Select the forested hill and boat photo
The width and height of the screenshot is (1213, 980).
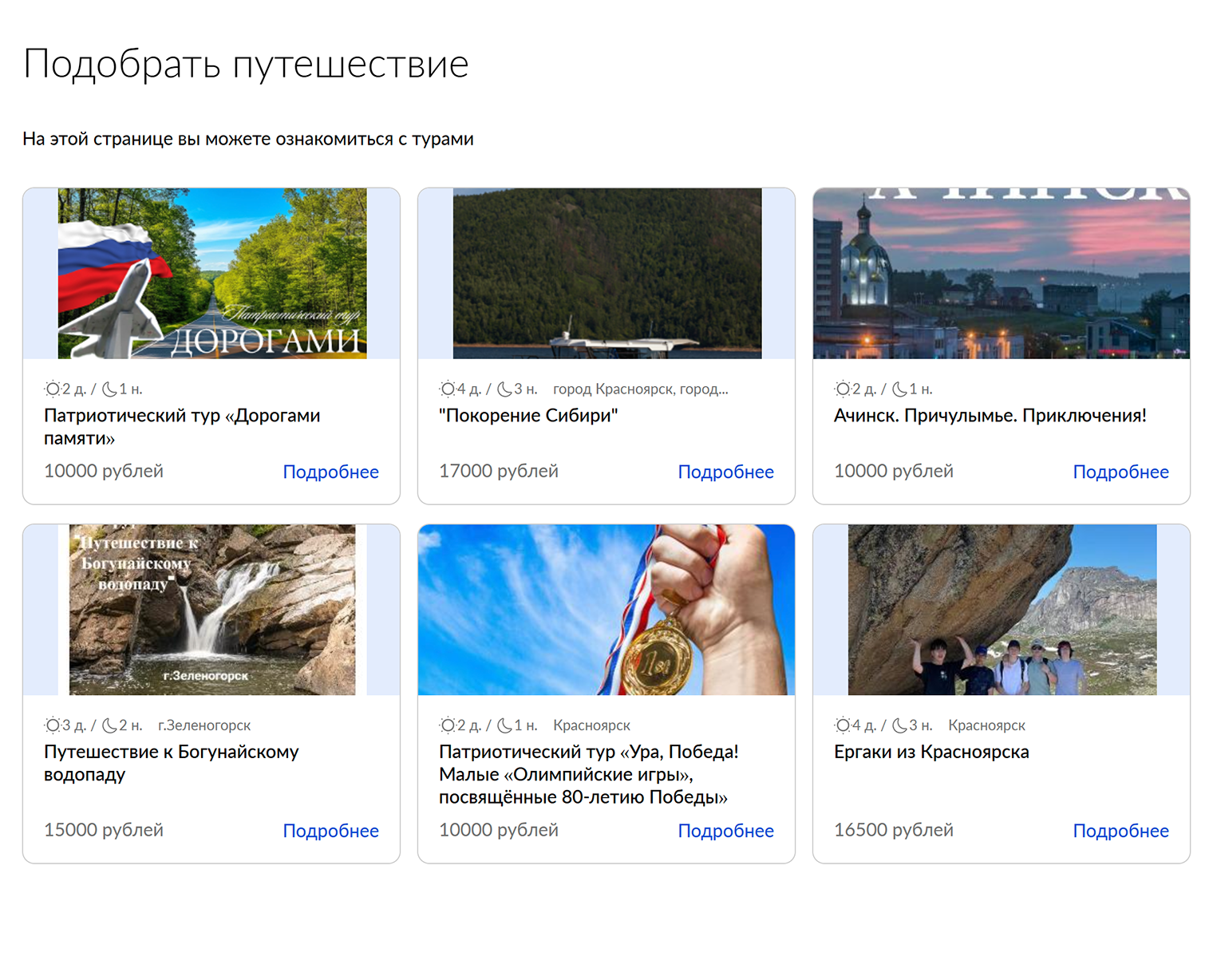606,274
